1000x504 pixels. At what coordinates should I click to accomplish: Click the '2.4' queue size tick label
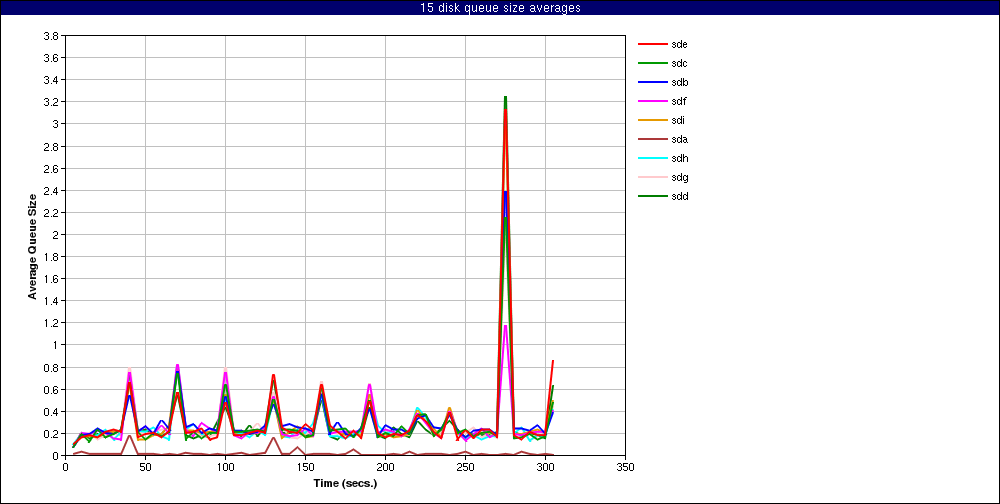51,191
